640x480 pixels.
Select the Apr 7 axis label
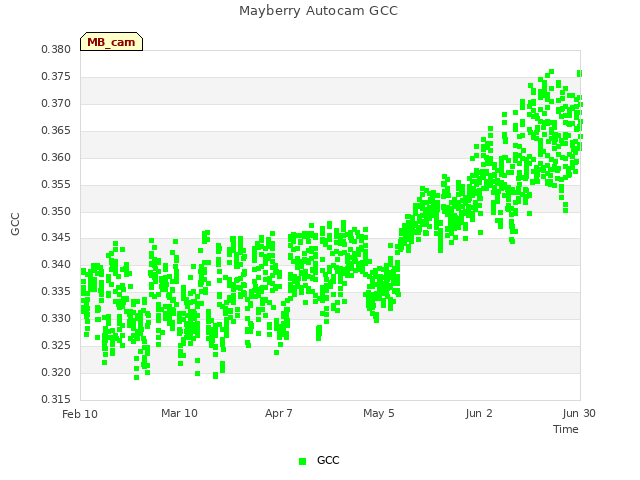[279, 413]
